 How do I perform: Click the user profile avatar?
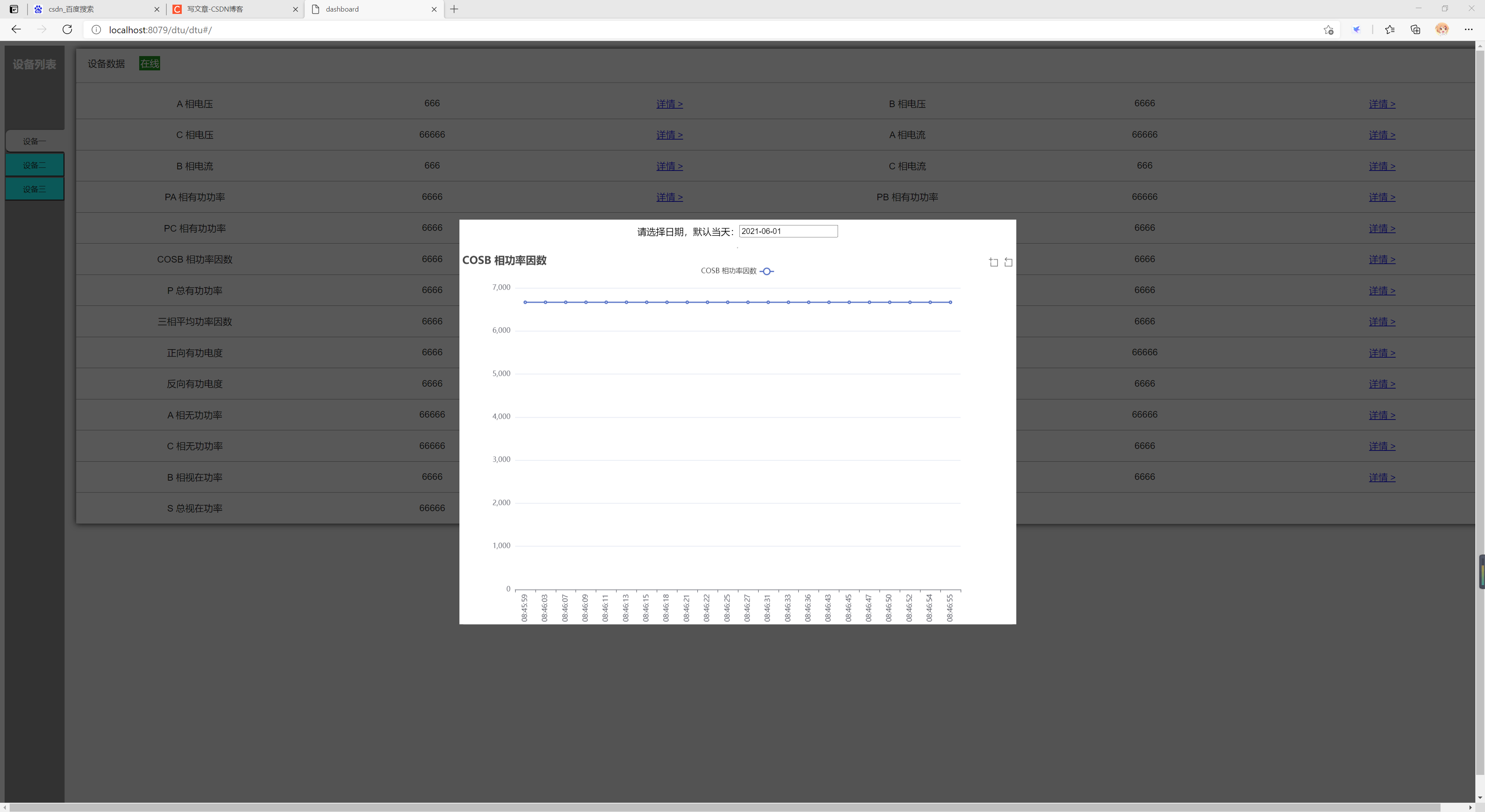pyautogui.click(x=1442, y=30)
